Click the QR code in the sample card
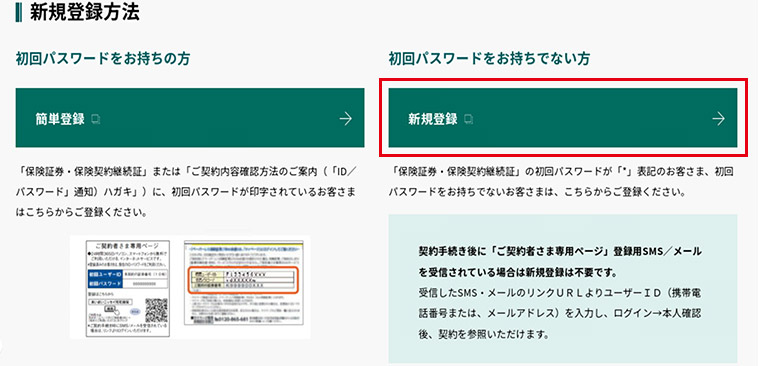This screenshot has width=760, height=366. click(x=157, y=310)
